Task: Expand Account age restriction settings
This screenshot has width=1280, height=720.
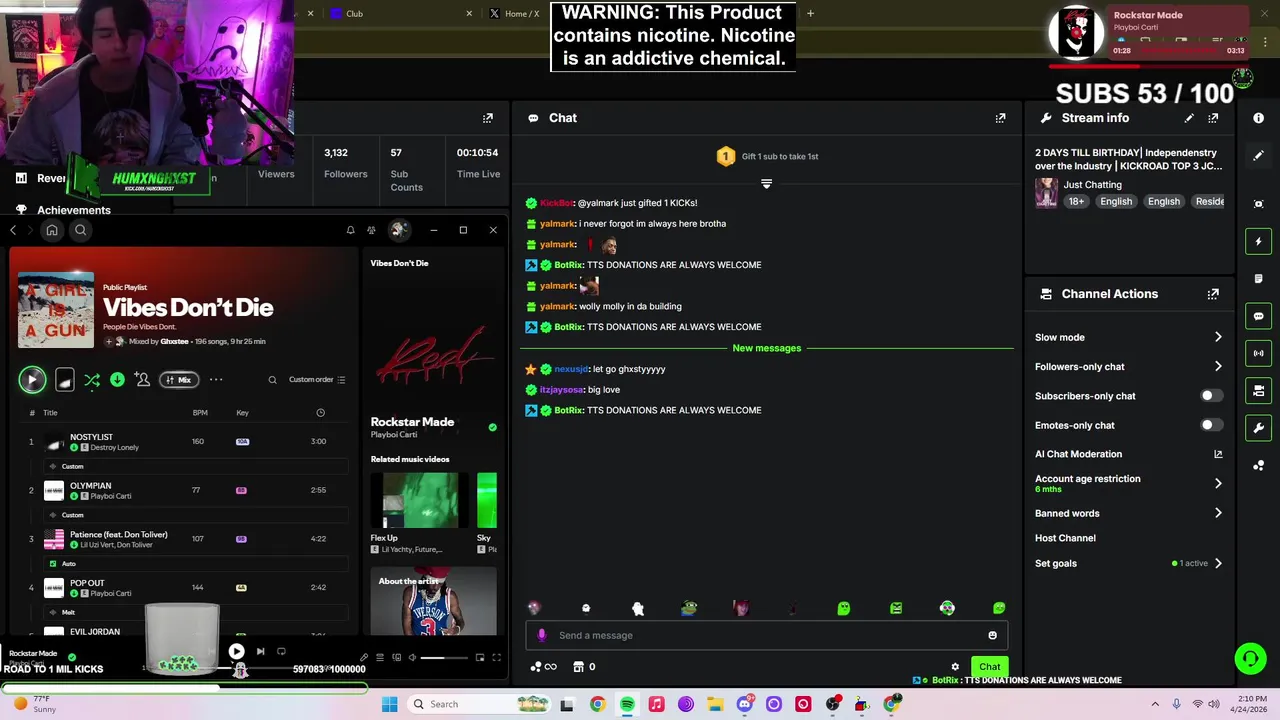Action: pyautogui.click(x=1128, y=484)
